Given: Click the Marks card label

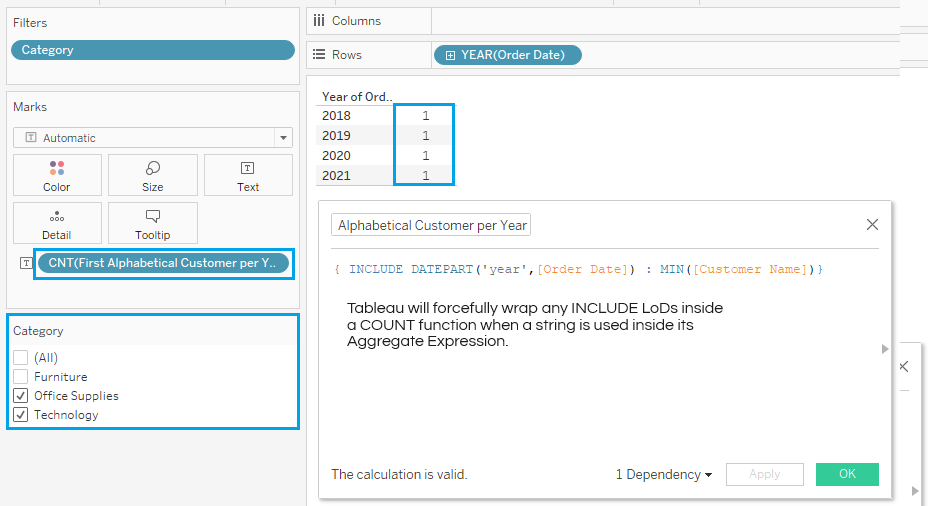Looking at the screenshot, I should coord(30,107).
